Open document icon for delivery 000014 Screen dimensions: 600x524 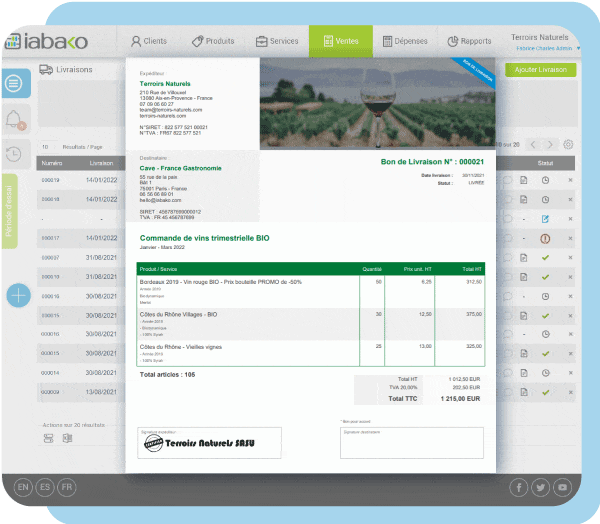point(524,372)
